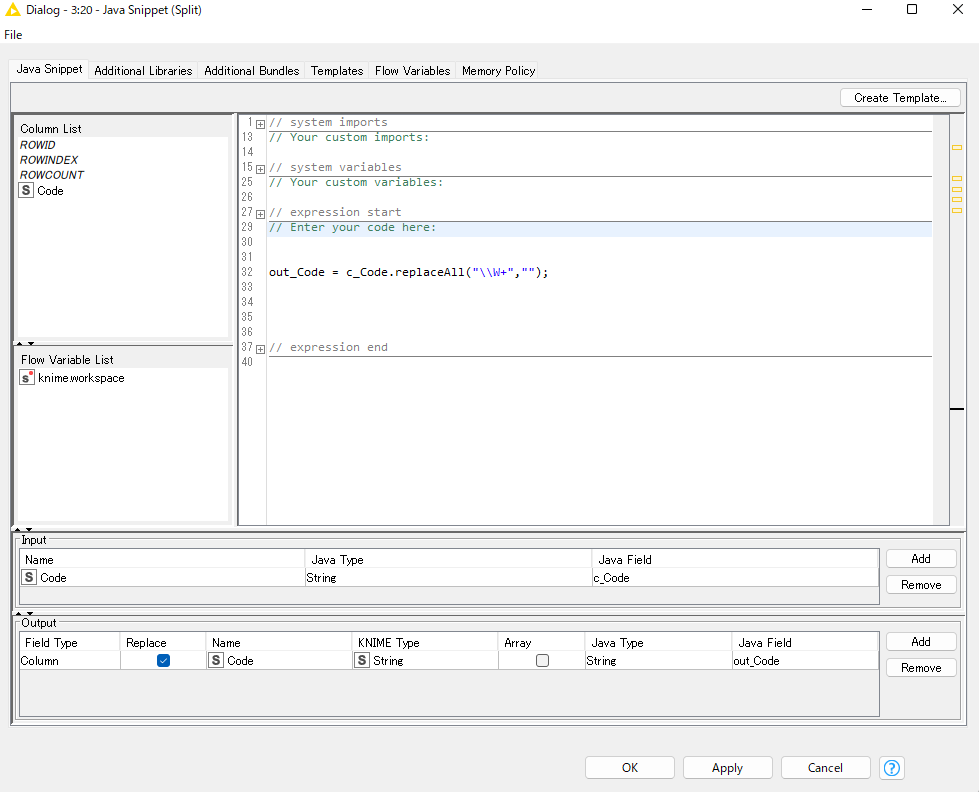Click the Cancel button
This screenshot has height=792, width=979.
[x=825, y=768]
